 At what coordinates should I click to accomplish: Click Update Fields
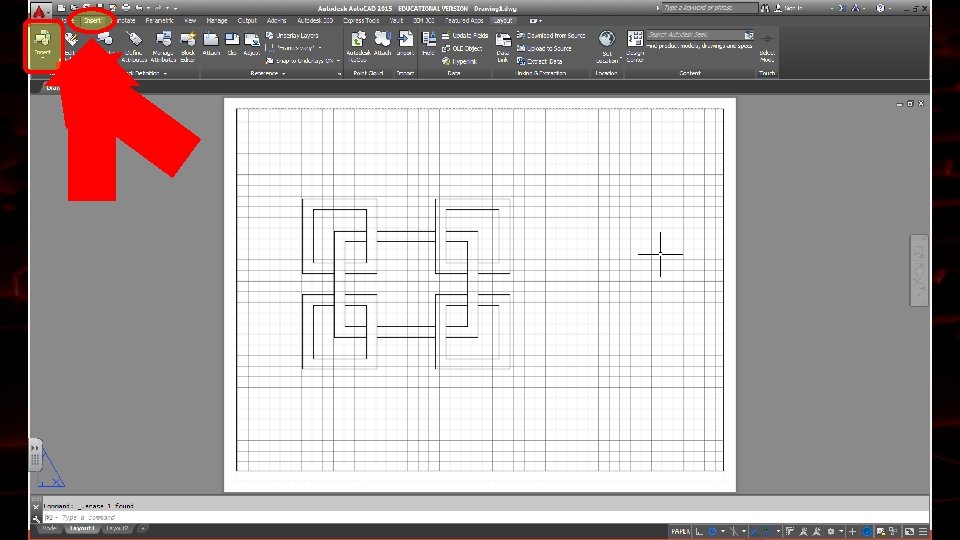pos(465,36)
